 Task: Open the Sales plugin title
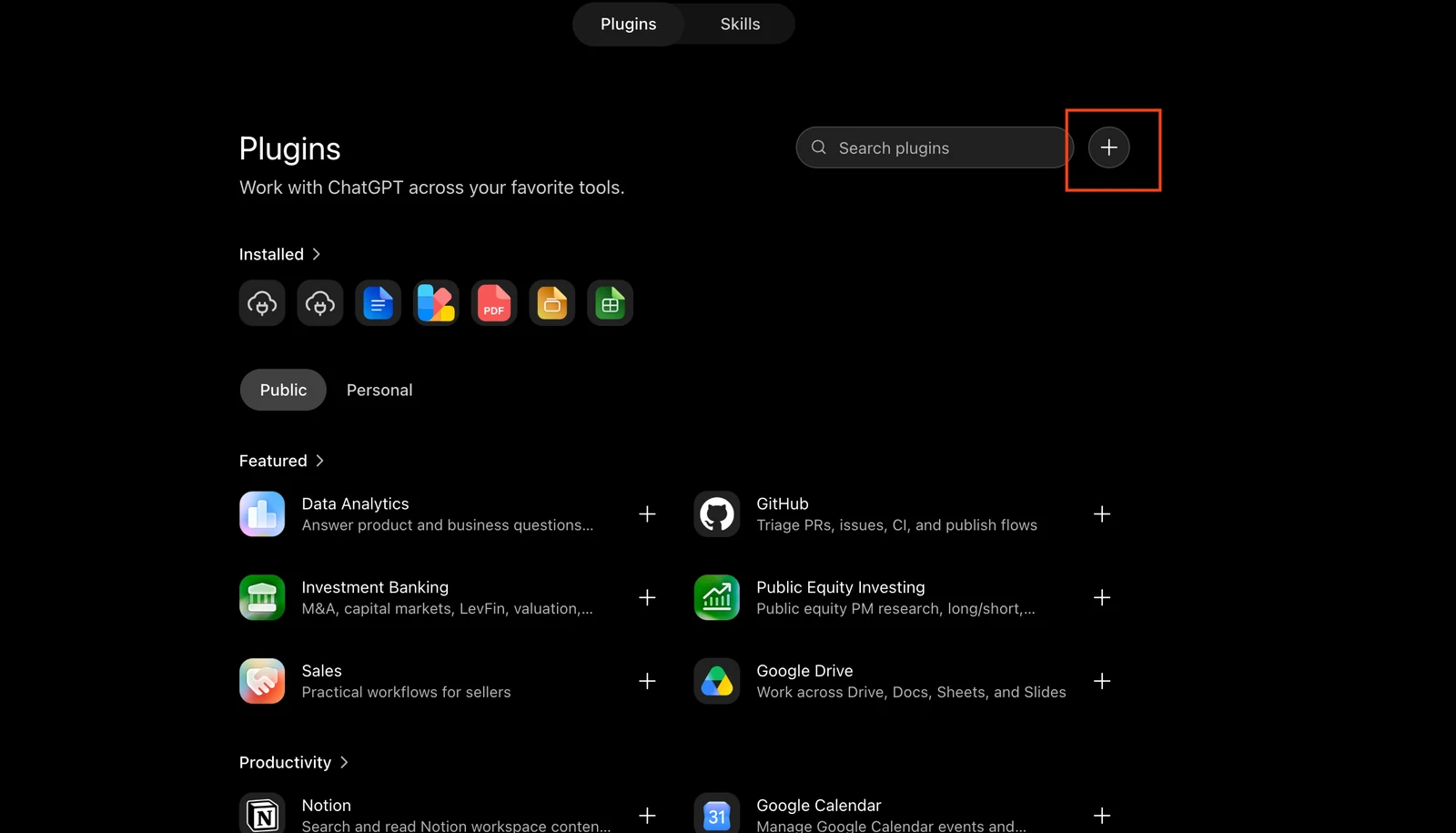(322, 671)
